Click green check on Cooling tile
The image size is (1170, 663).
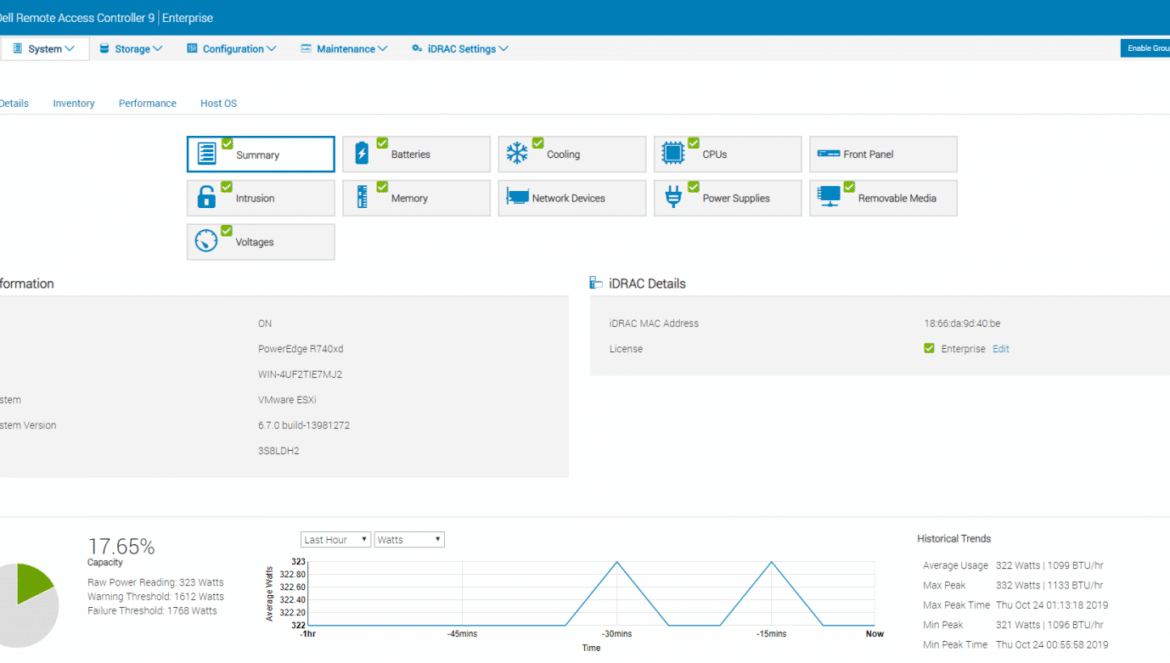(x=538, y=142)
